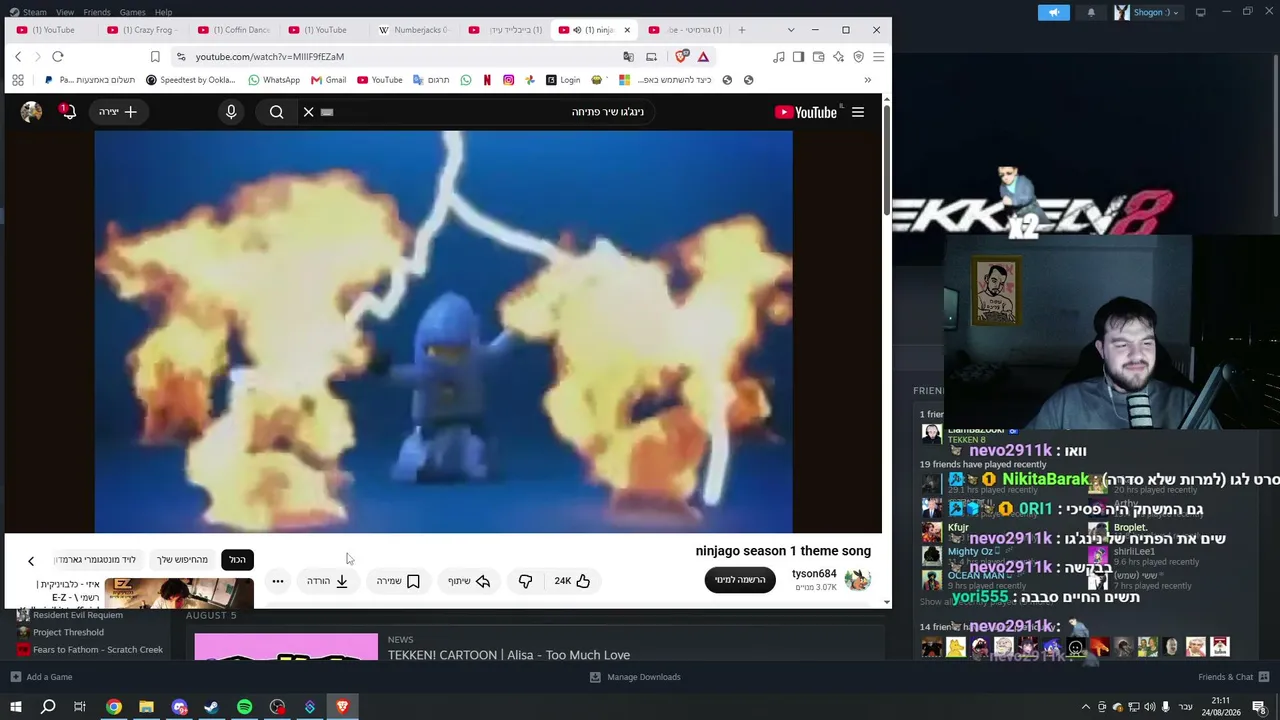Image resolution: width=1280 pixels, height=720 pixels.
Task: Save the video via שמירה button
Action: click(398, 581)
